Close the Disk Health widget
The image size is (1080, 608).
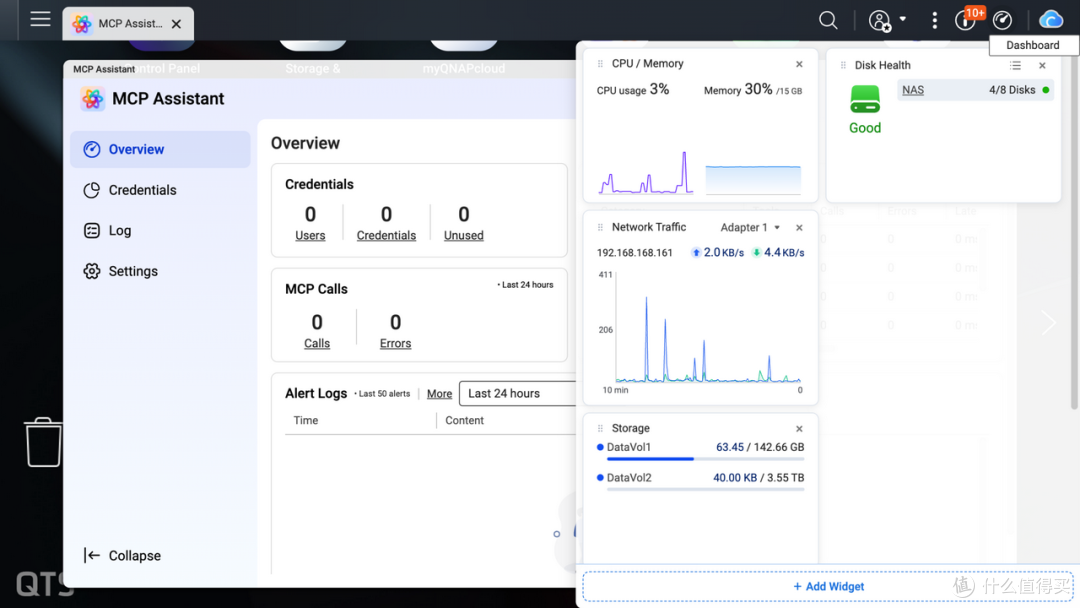(1042, 65)
